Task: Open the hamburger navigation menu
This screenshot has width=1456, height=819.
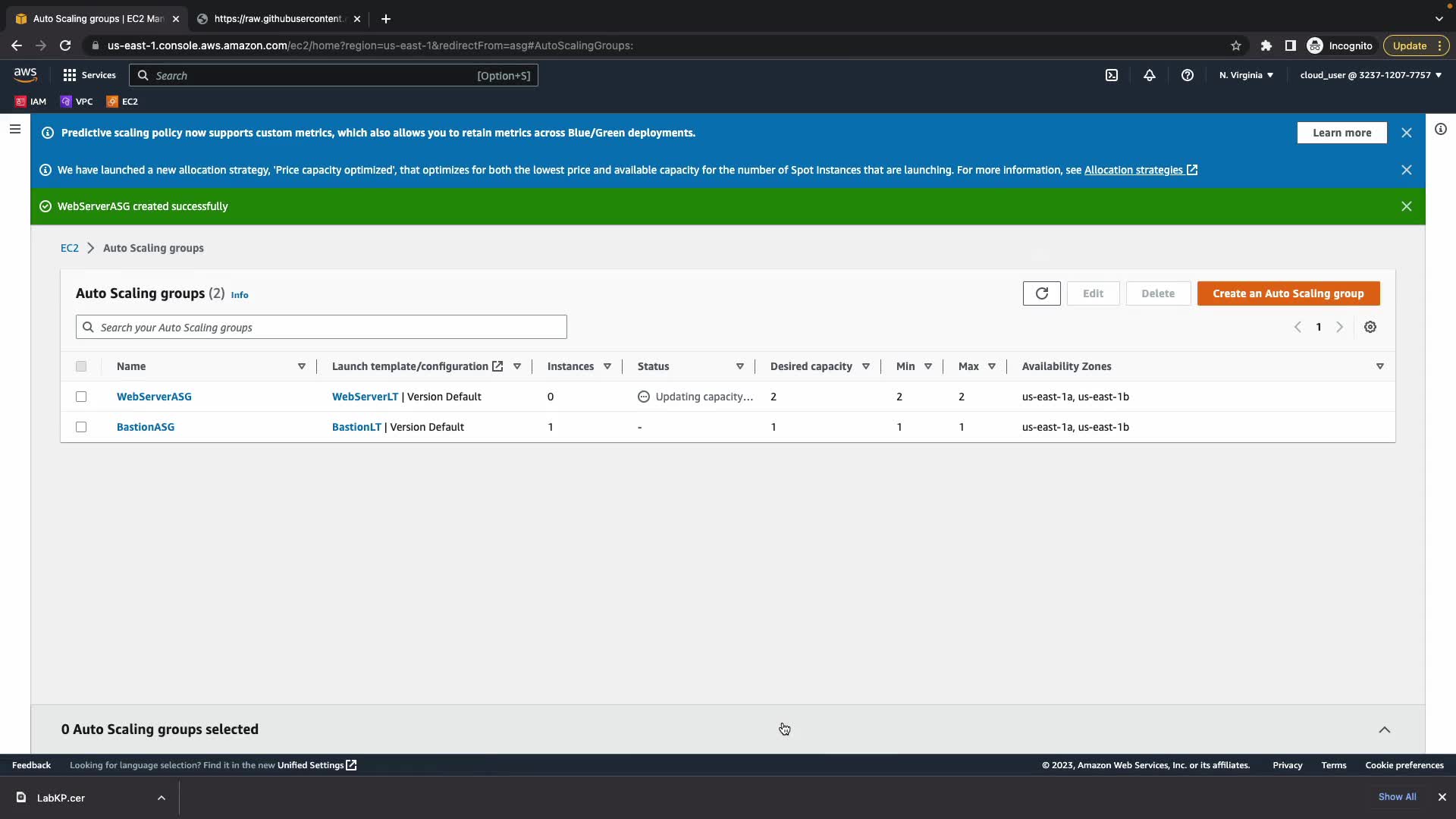Action: (x=15, y=130)
